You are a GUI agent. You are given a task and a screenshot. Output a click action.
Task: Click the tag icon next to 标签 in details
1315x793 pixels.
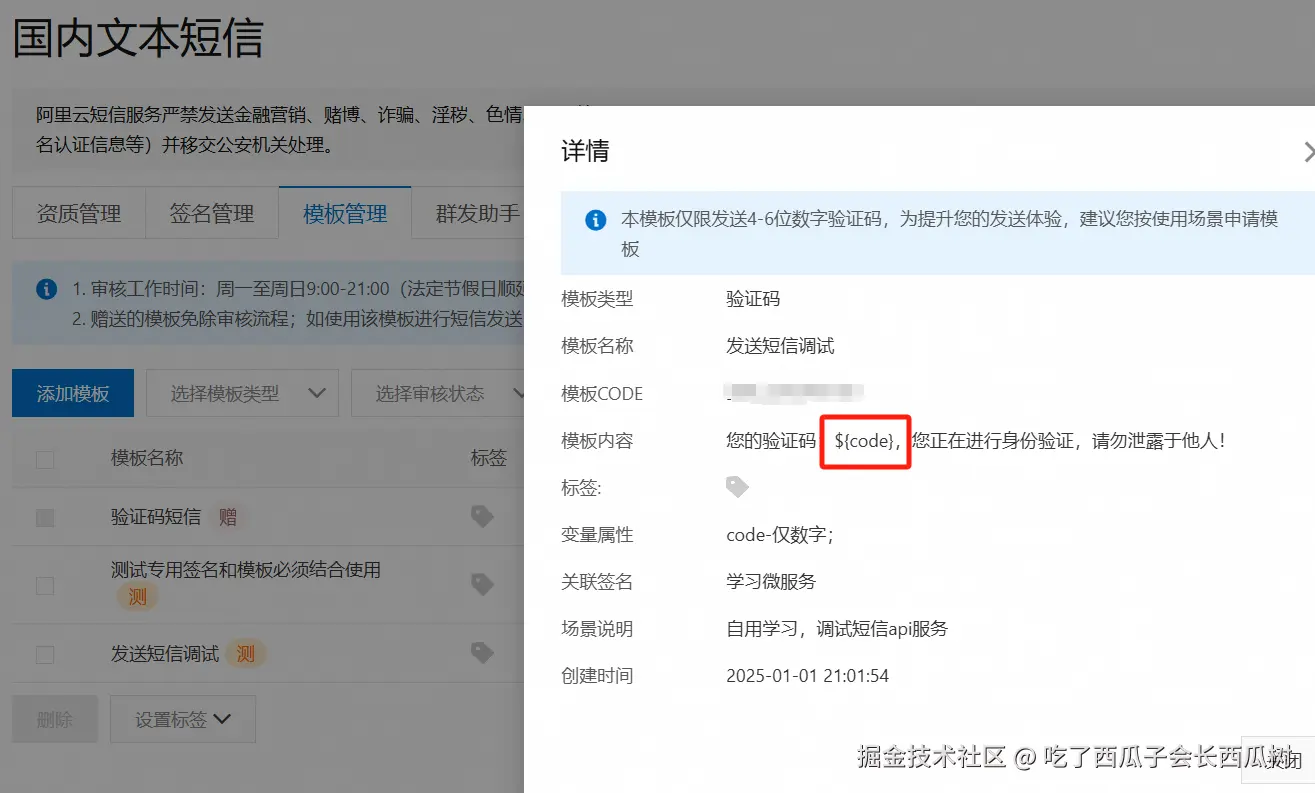[x=737, y=487]
